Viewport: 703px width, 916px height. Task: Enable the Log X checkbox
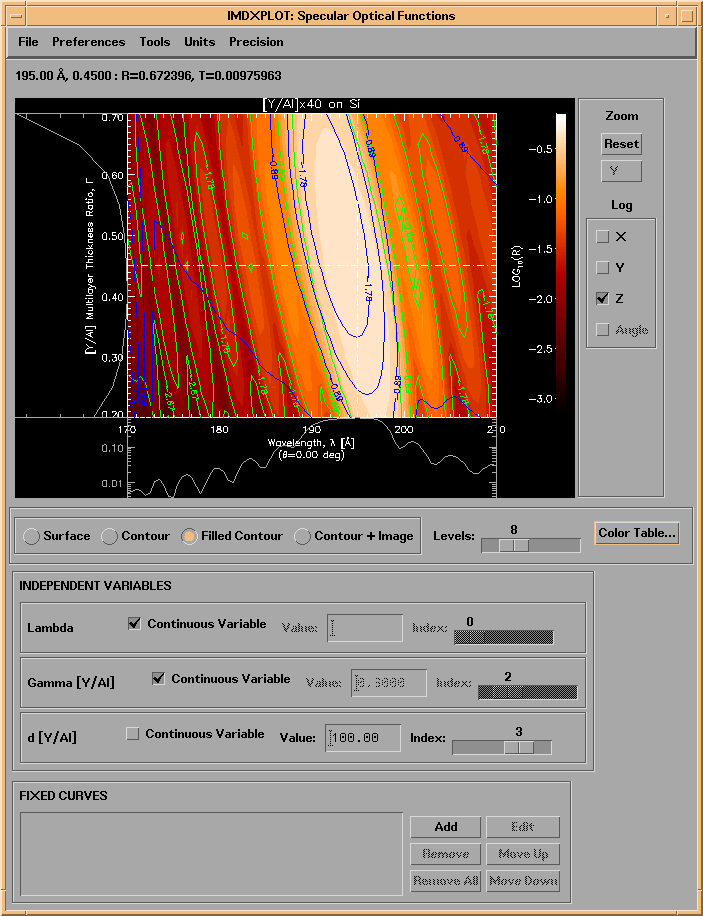click(x=602, y=237)
